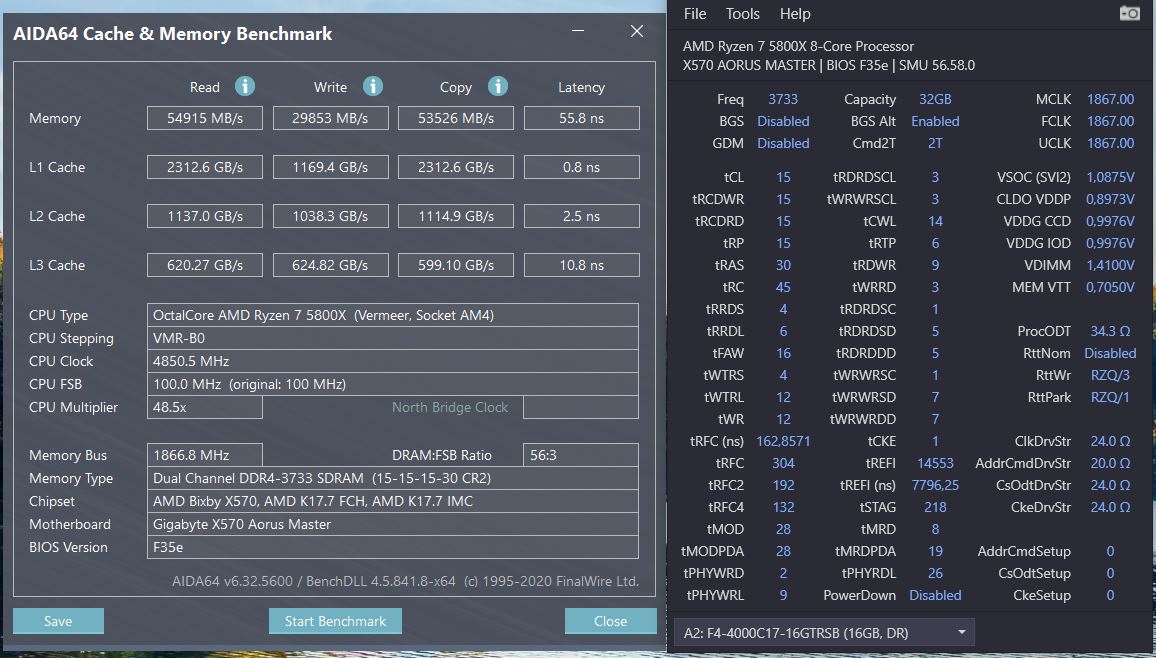Click the Read column info icon
Screen dimensions: 1156x658
pyautogui.click(x=245, y=86)
